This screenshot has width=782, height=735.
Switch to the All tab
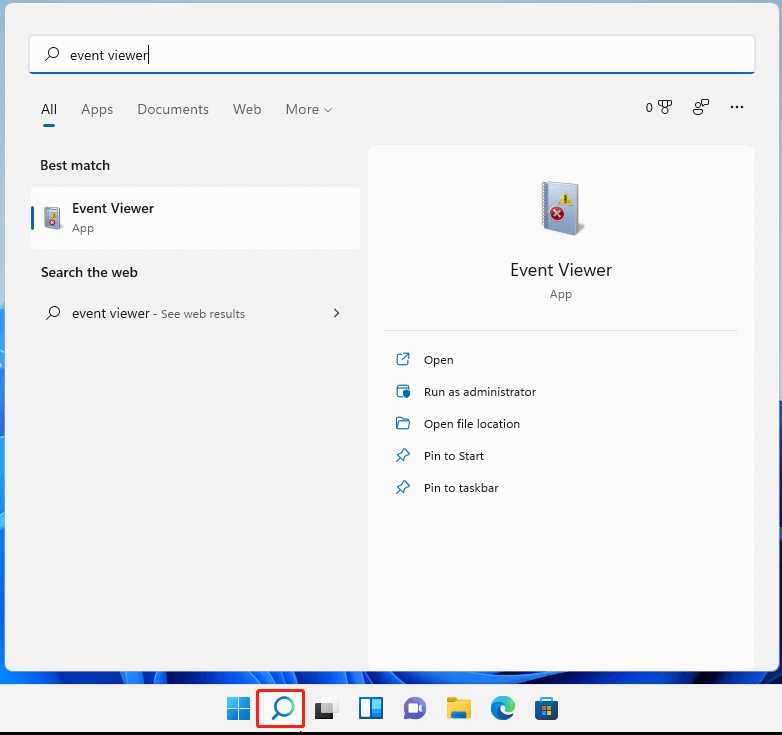[x=49, y=109]
